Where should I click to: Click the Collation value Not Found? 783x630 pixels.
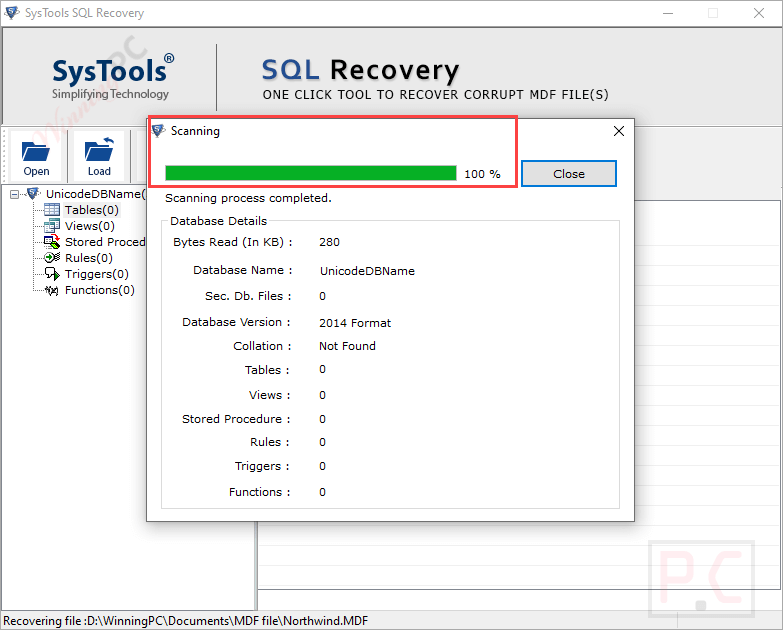pyautogui.click(x=347, y=346)
